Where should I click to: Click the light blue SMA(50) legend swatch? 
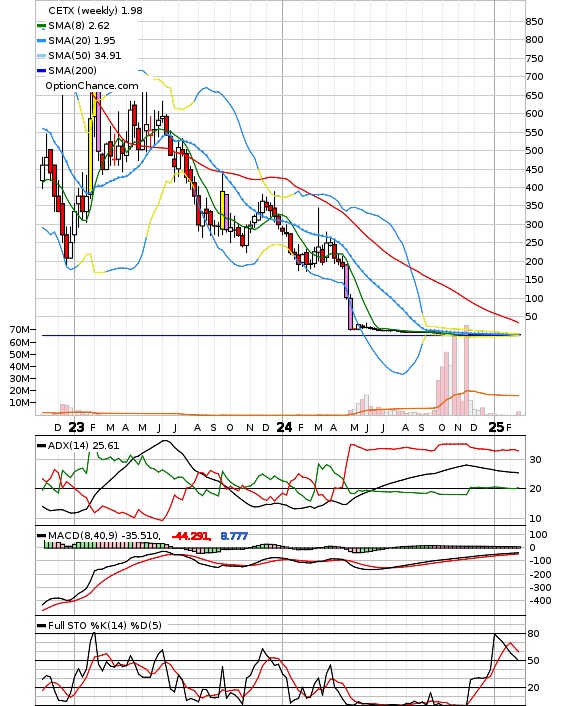41,55
